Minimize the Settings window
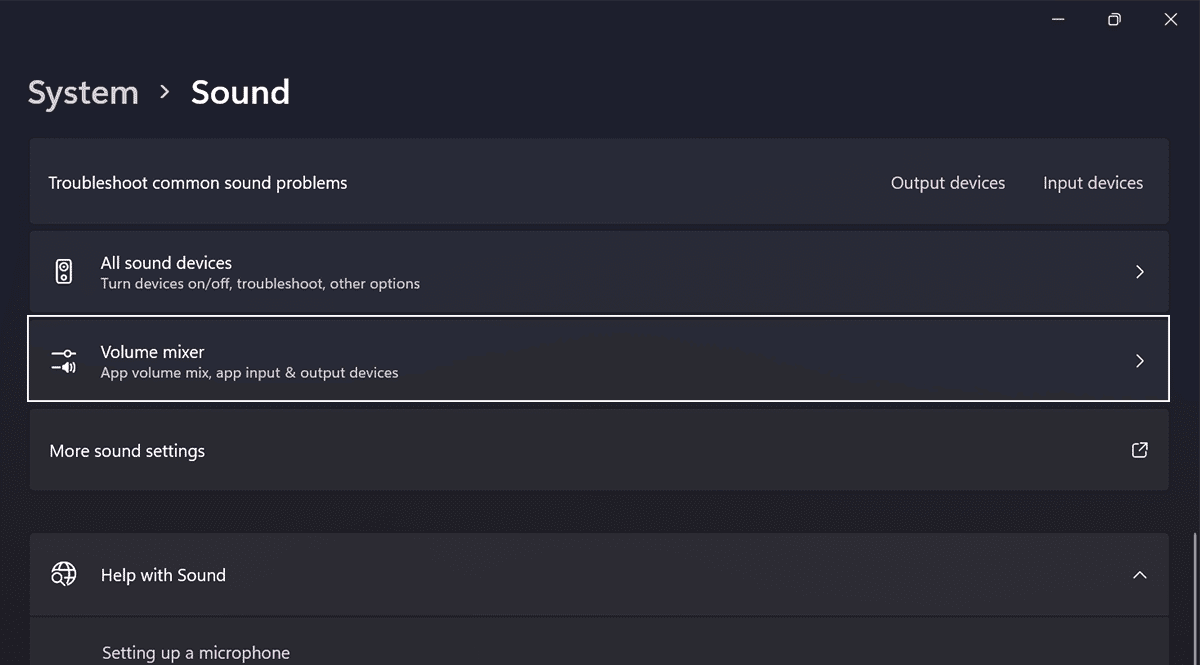The image size is (1200, 665). pyautogui.click(x=1058, y=20)
